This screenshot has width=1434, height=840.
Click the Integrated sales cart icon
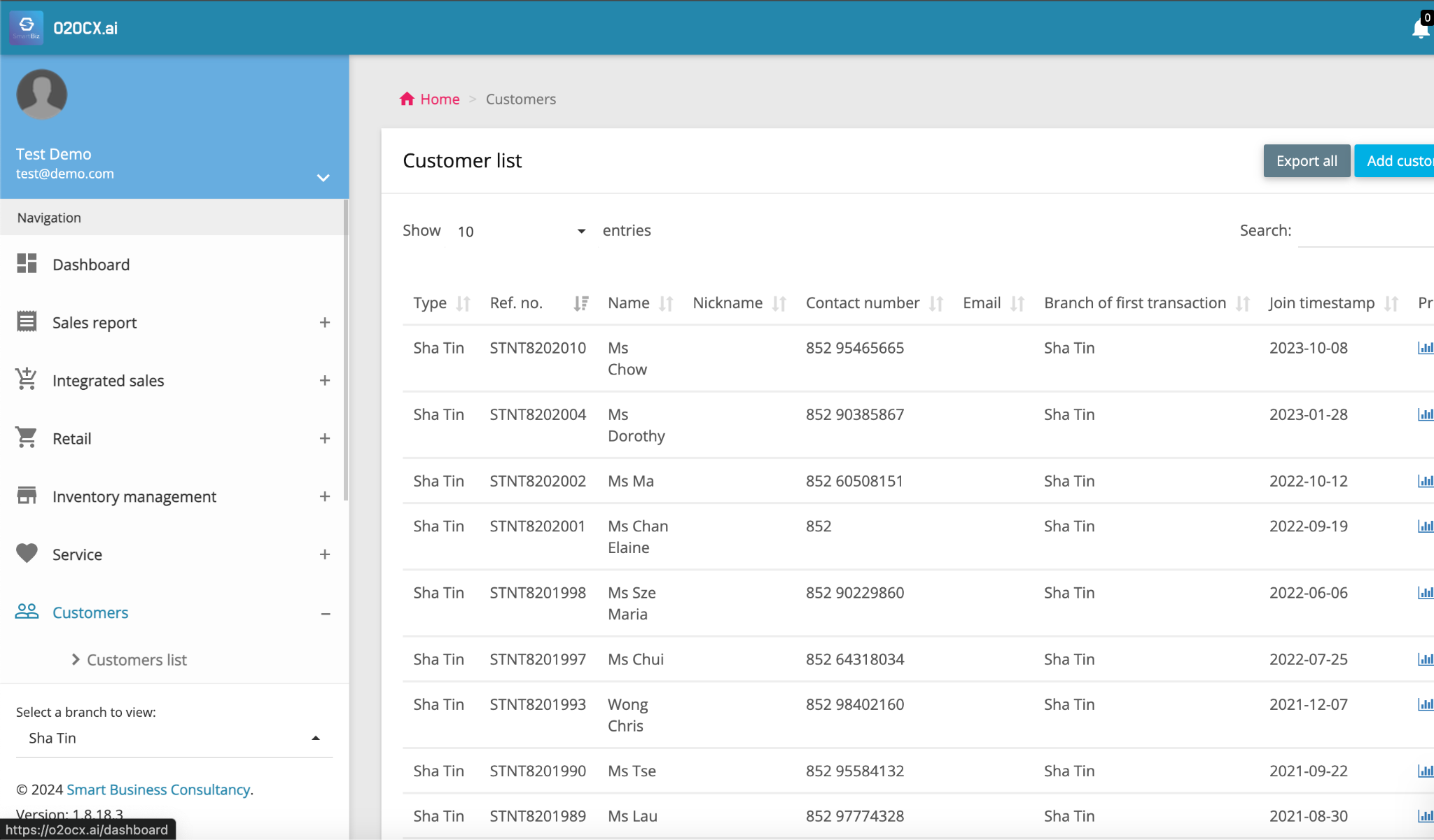click(x=25, y=380)
